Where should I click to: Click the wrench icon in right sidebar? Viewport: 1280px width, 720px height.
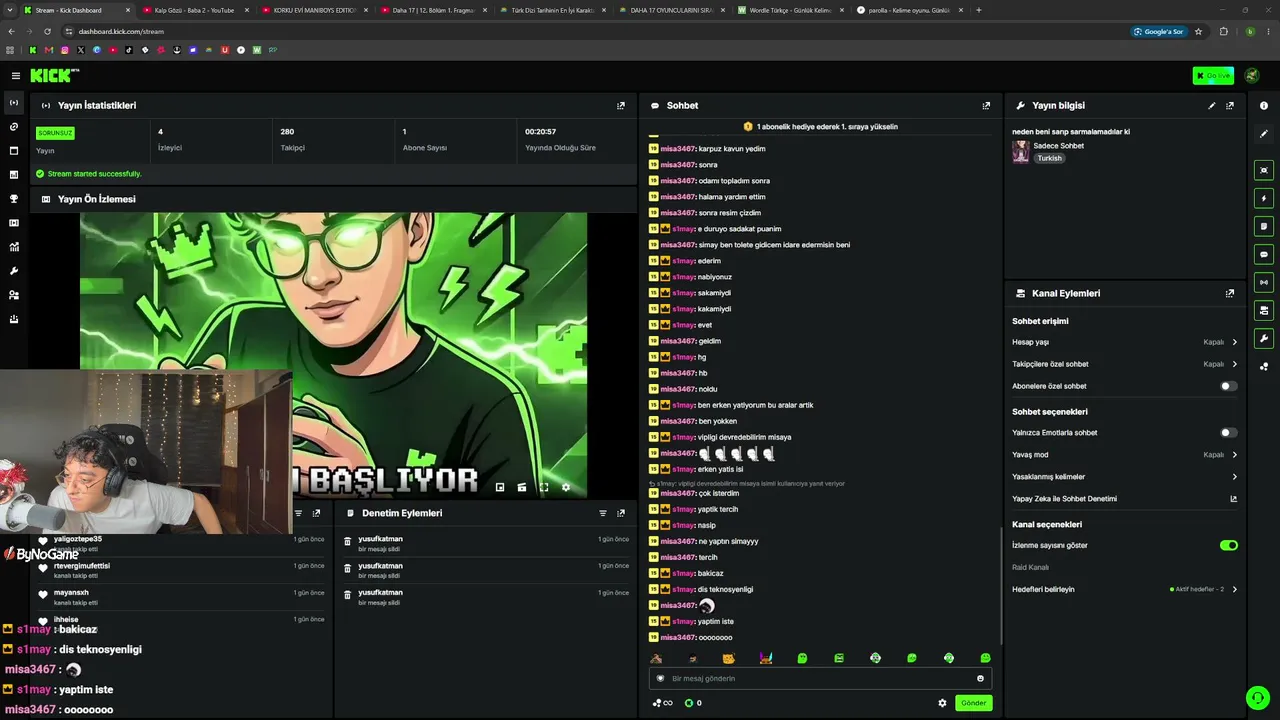point(1264,338)
